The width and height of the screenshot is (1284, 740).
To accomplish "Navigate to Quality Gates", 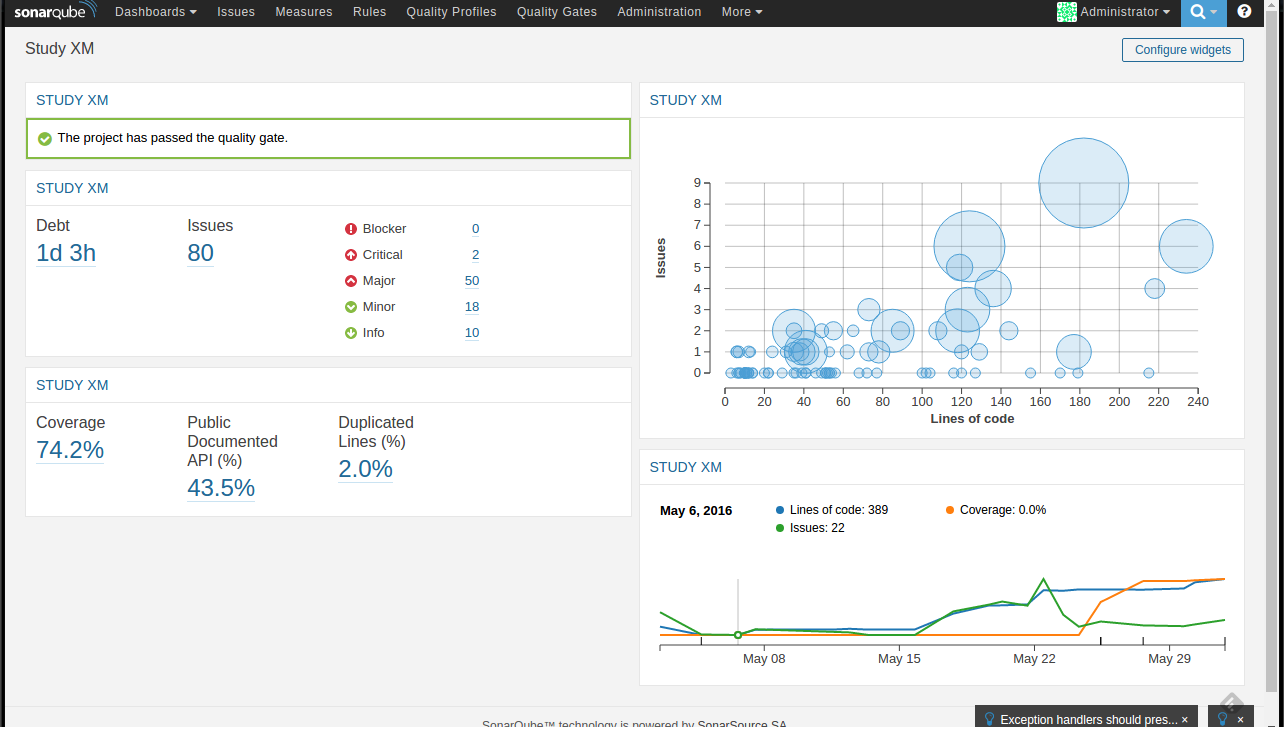I will pyautogui.click(x=557, y=12).
